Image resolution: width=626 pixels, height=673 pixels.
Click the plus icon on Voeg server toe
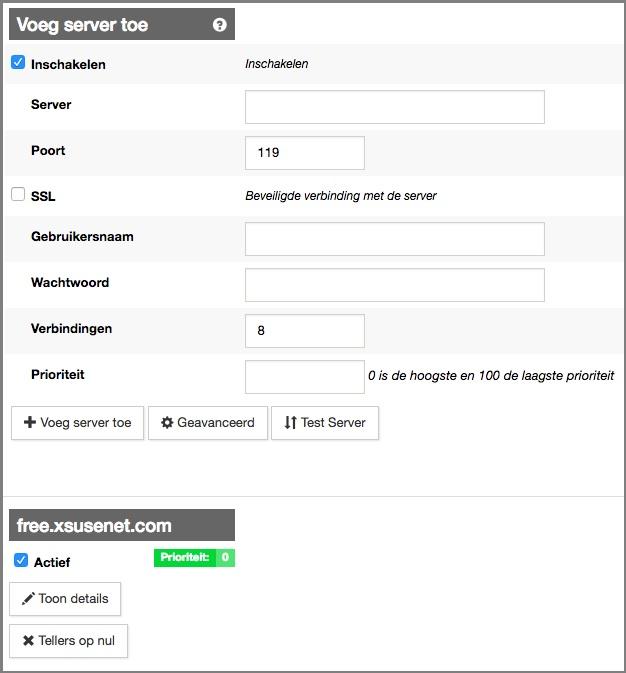click(x=29, y=423)
